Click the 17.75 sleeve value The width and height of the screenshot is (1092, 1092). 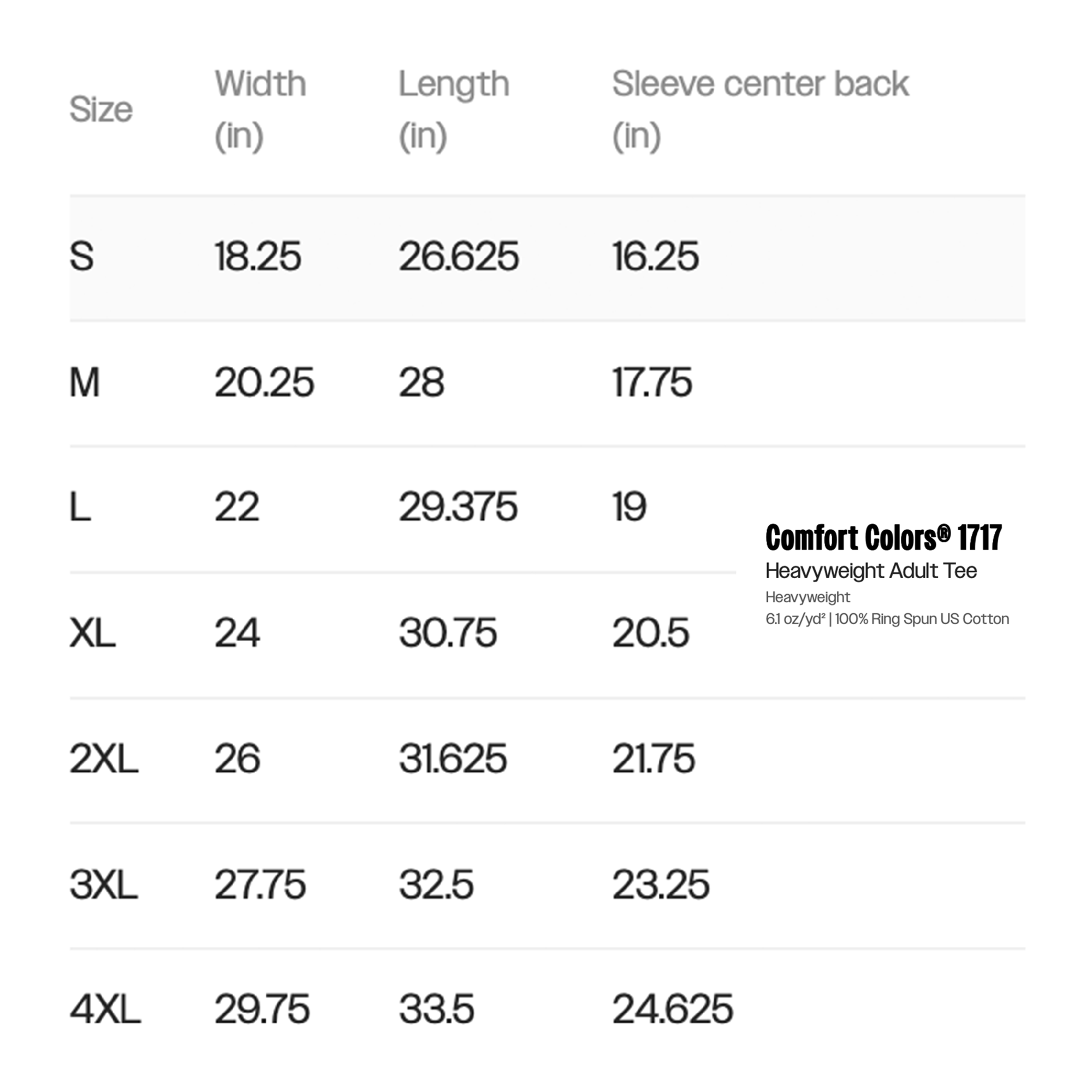click(652, 382)
